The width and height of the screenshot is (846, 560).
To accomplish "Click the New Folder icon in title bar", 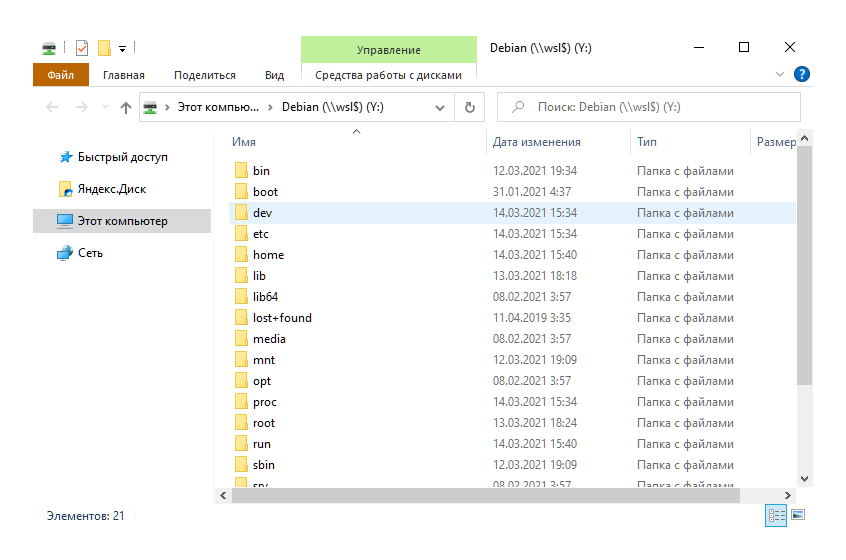I will [x=104, y=48].
